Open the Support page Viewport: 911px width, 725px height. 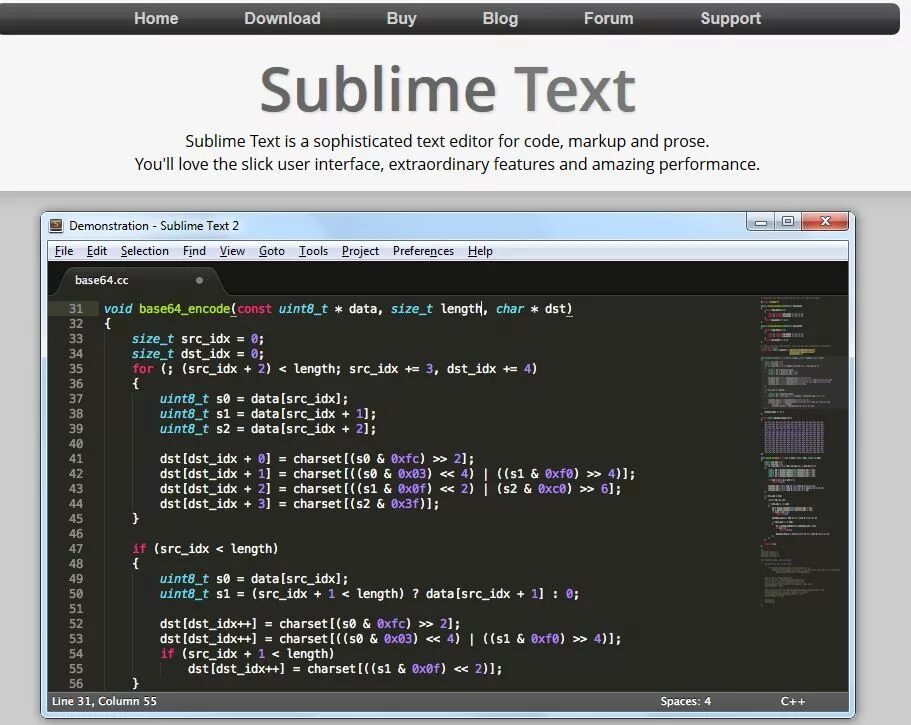[730, 19]
